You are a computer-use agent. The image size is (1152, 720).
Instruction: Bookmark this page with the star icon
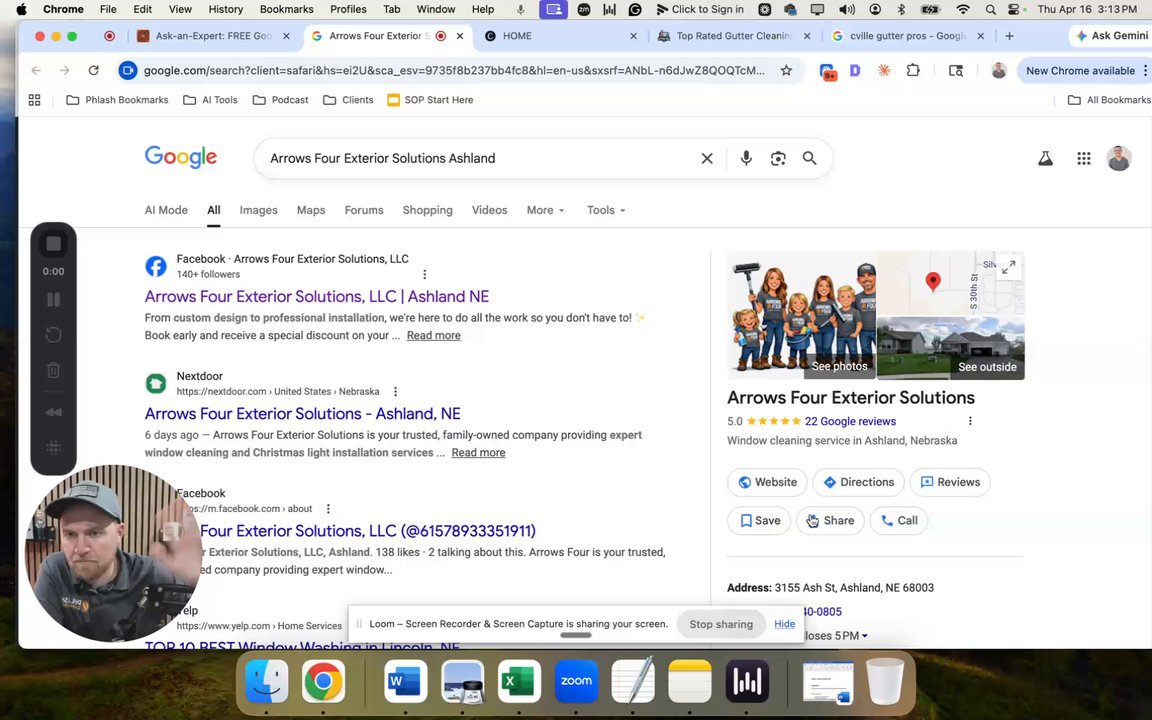click(786, 71)
